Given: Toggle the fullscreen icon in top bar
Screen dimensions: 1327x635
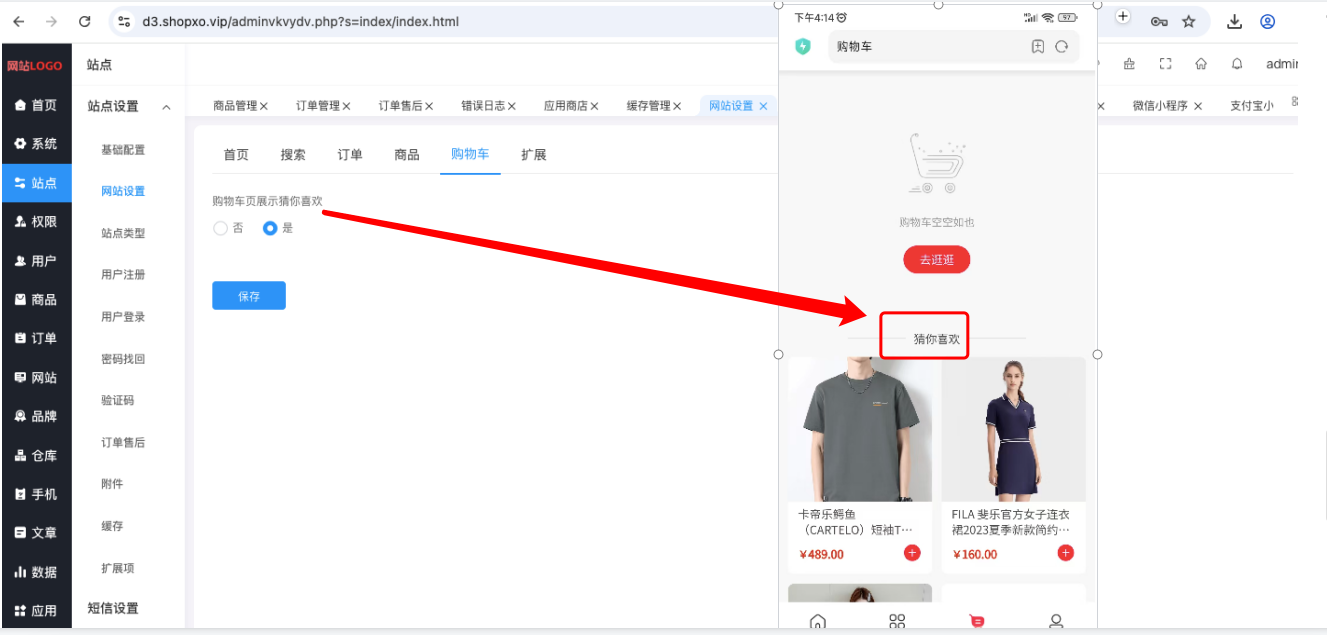Looking at the screenshot, I should tap(1165, 64).
